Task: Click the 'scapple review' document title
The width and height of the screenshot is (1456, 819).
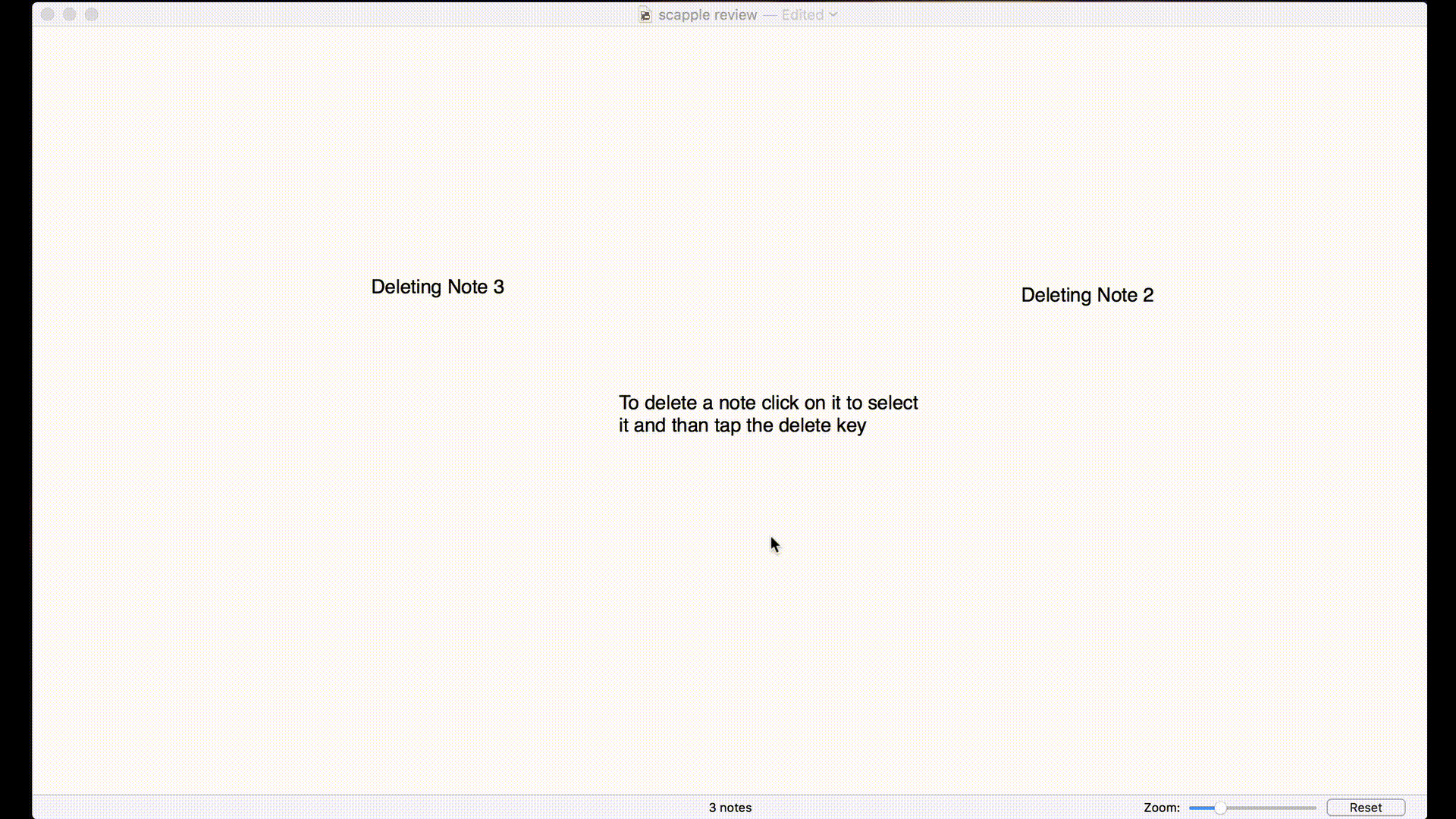Action: pyautogui.click(x=707, y=14)
